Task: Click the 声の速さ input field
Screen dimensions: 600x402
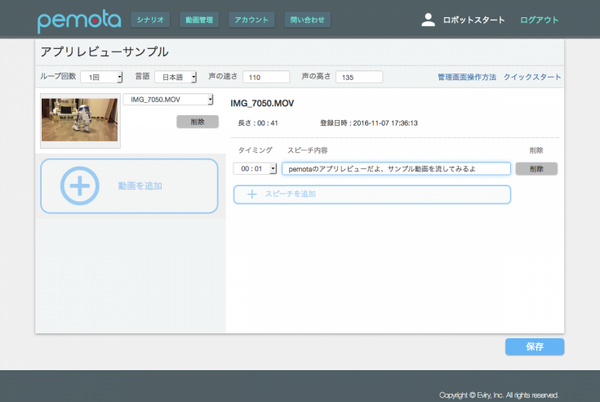Action: tap(266, 77)
